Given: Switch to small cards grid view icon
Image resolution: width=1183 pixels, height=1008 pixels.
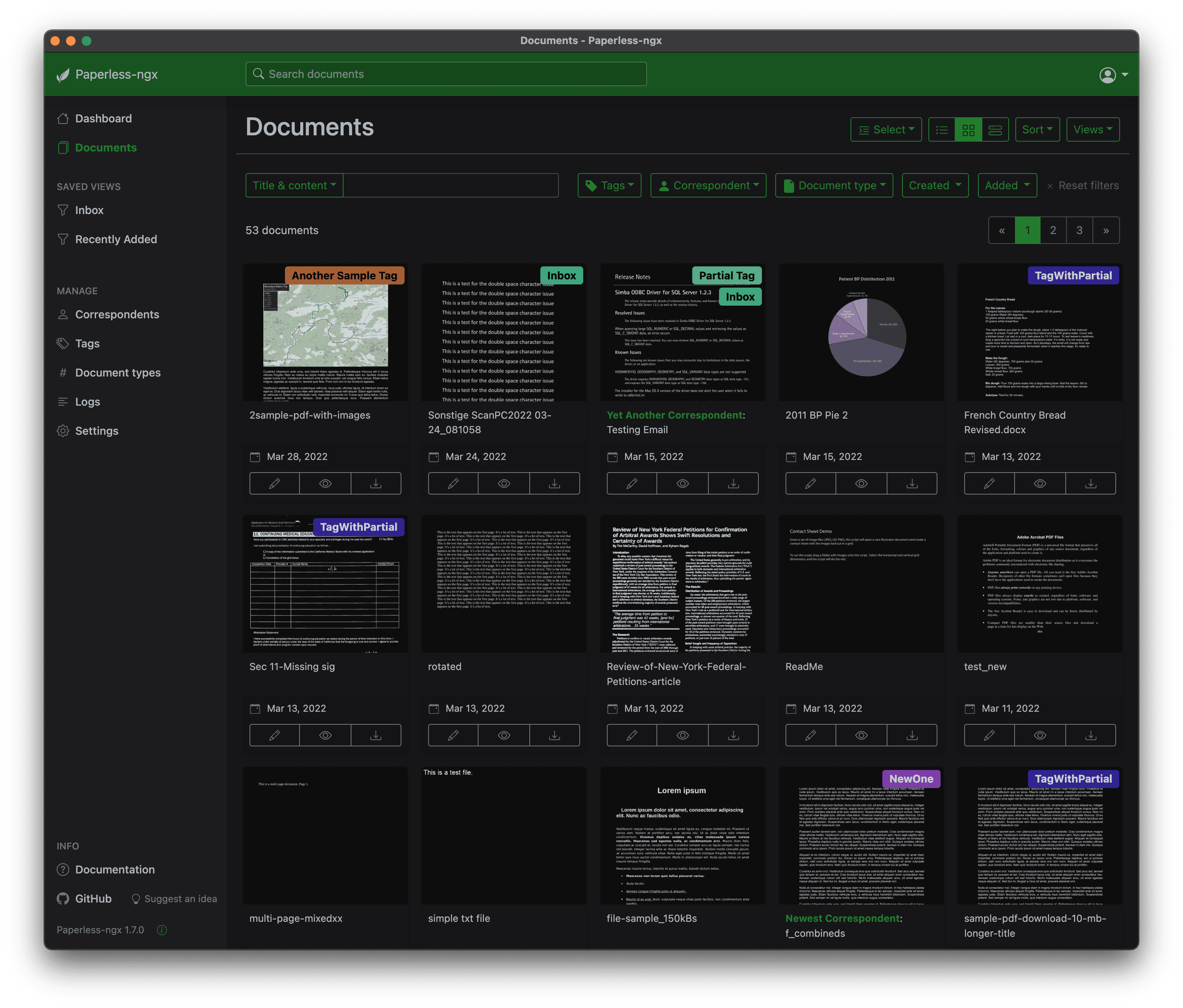Looking at the screenshot, I should pos(969,129).
